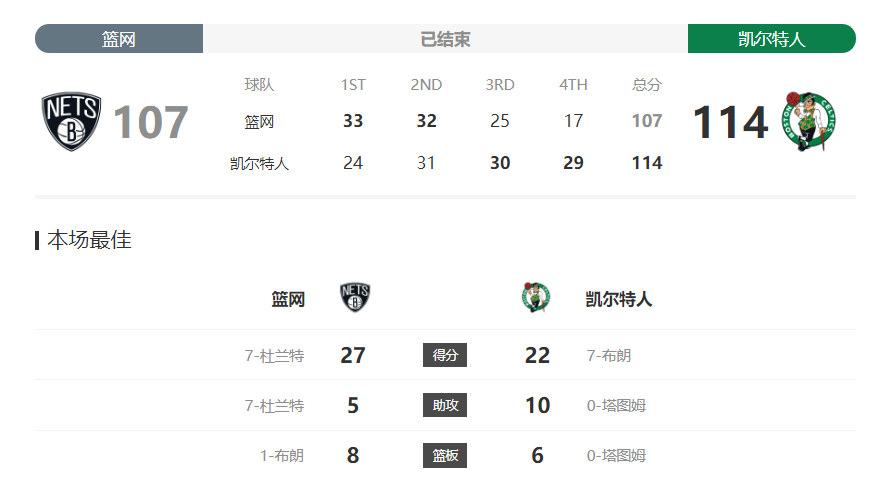Click the small Celtics logo in 本场最佳
The height and width of the screenshot is (495, 873).
pos(536,297)
